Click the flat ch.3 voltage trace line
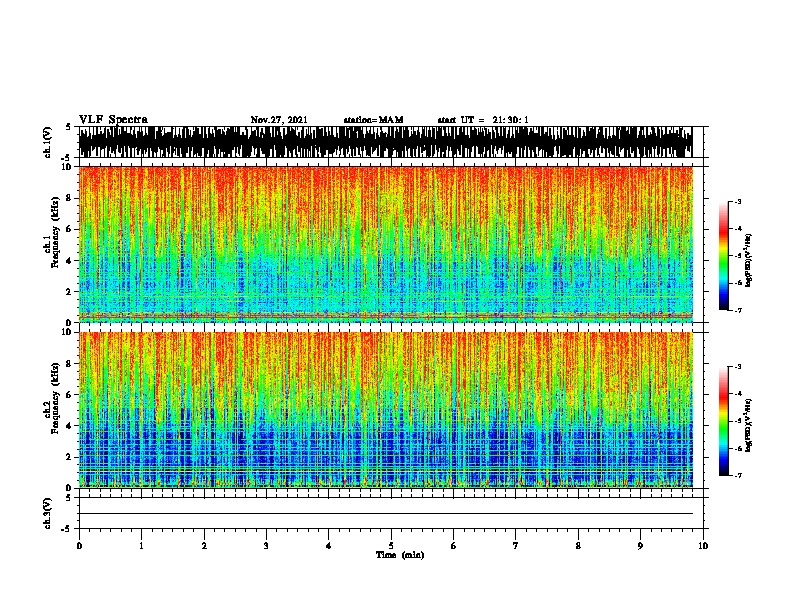The width and height of the screenshot is (792, 612). [x=386, y=514]
